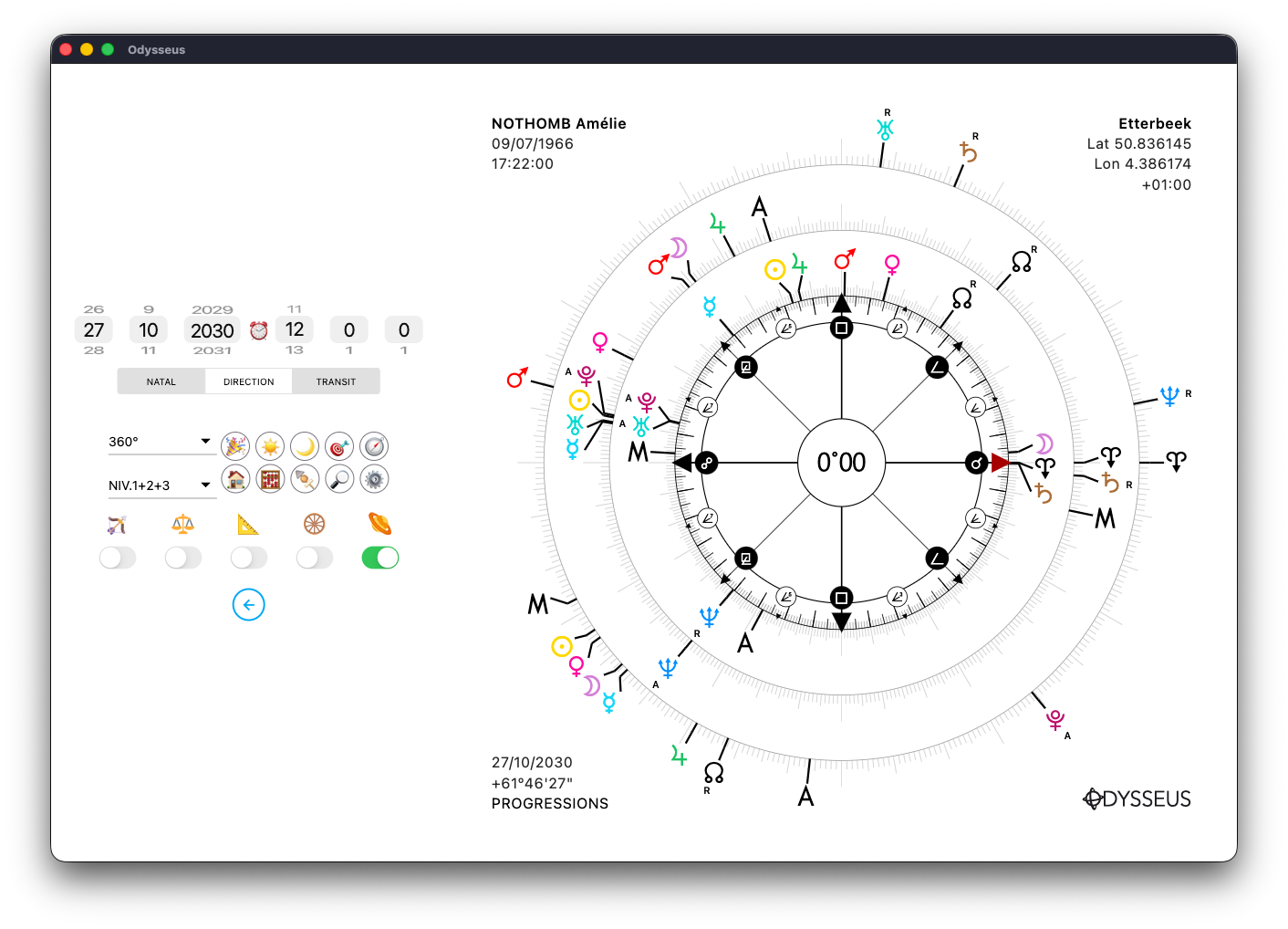Click the party popper icon button
This screenshot has height=929, width=1288.
click(235, 446)
